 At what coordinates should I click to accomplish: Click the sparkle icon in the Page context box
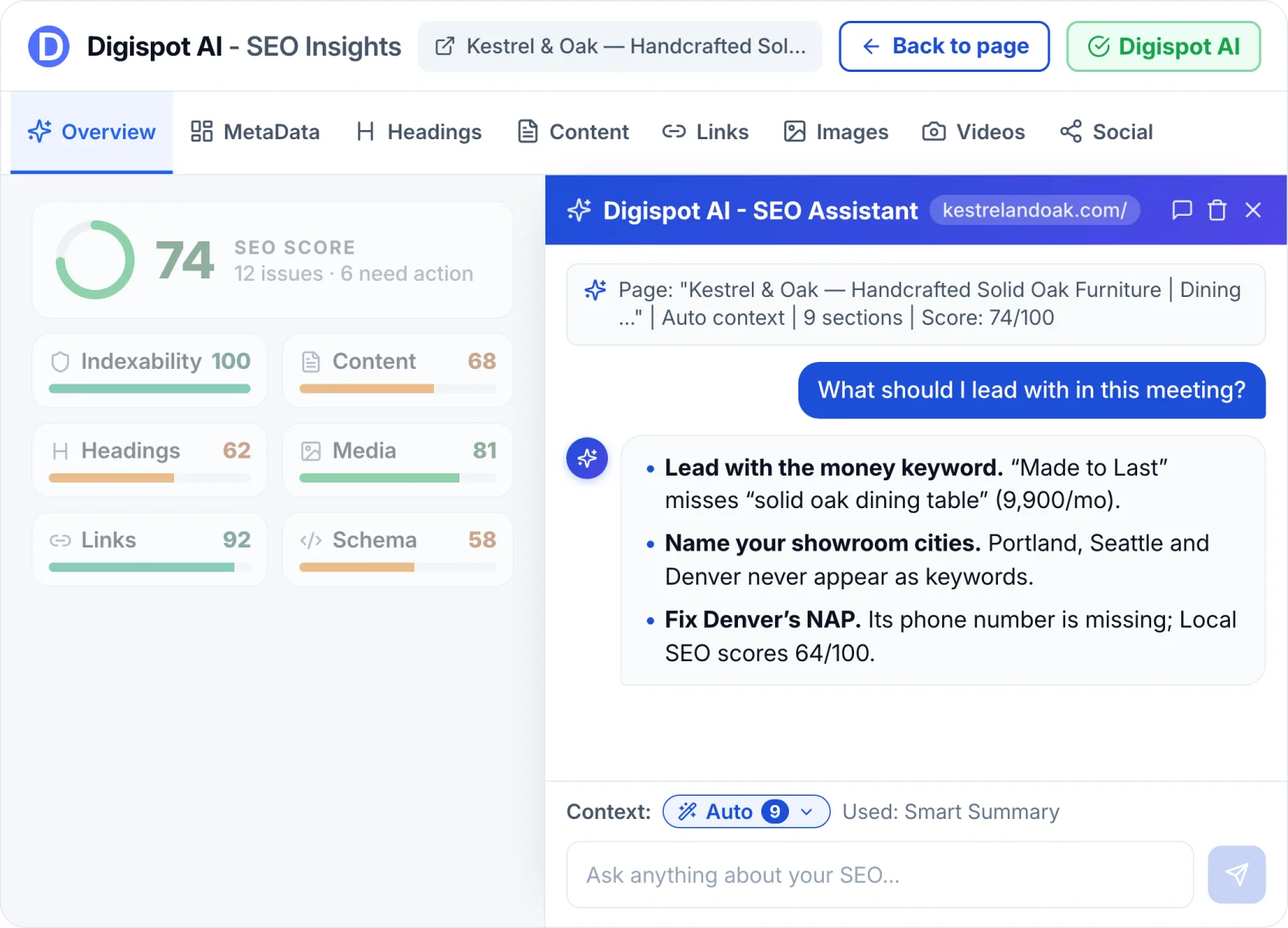[595, 290]
